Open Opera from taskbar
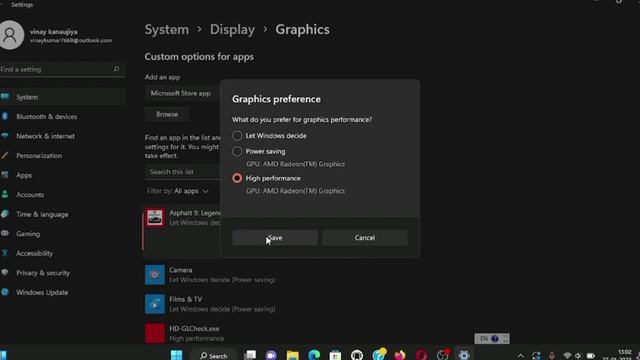Image resolution: width=640 pixels, height=360 pixels. [421, 355]
